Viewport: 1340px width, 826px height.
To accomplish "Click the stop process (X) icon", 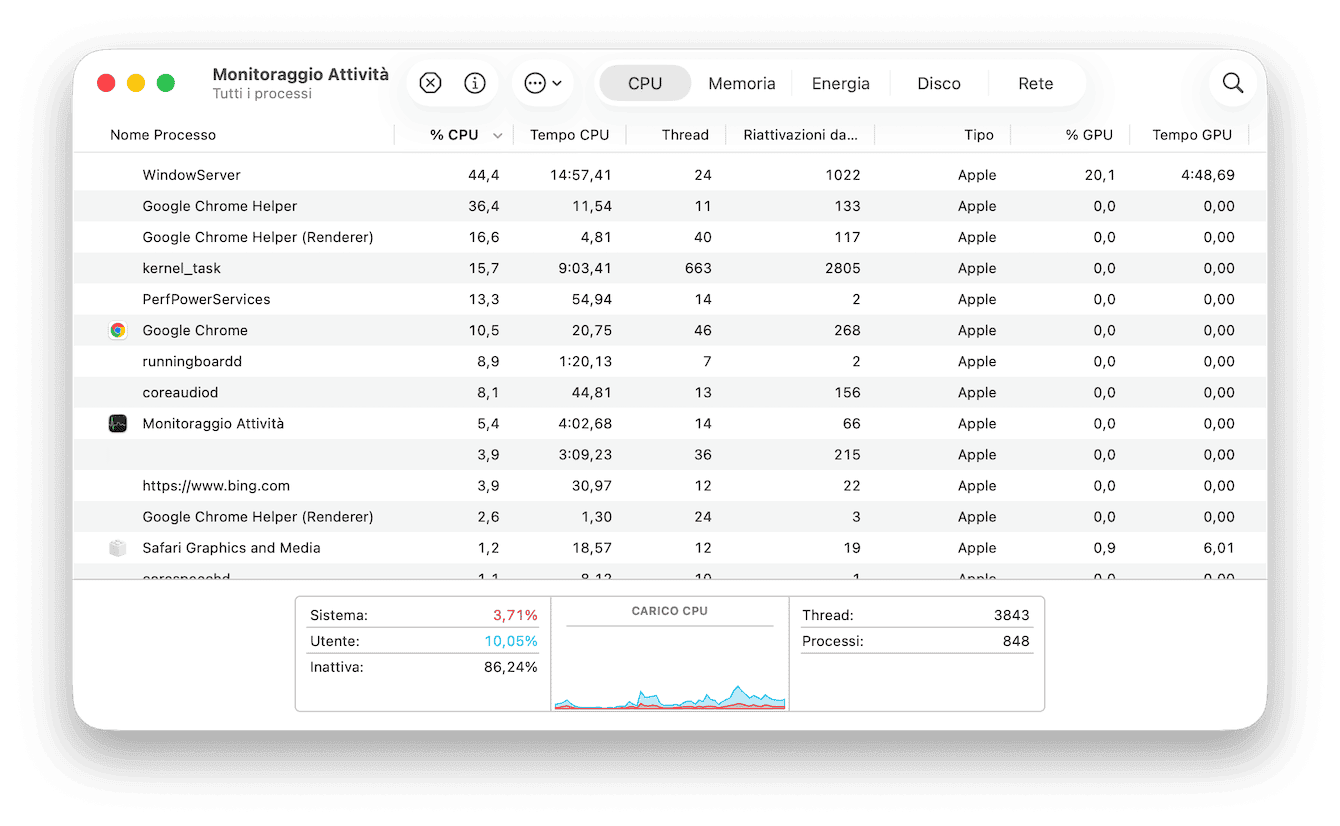I will coord(430,83).
